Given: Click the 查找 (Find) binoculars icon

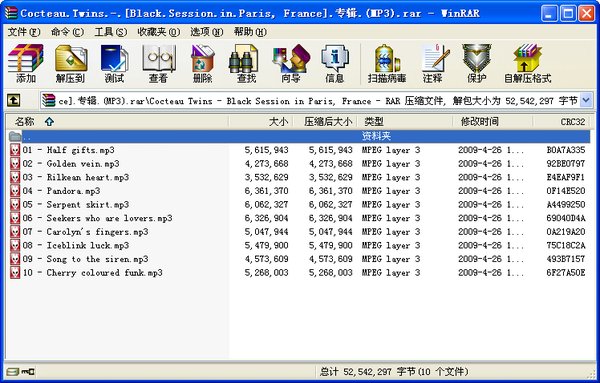Looking at the screenshot, I should 243,58.
